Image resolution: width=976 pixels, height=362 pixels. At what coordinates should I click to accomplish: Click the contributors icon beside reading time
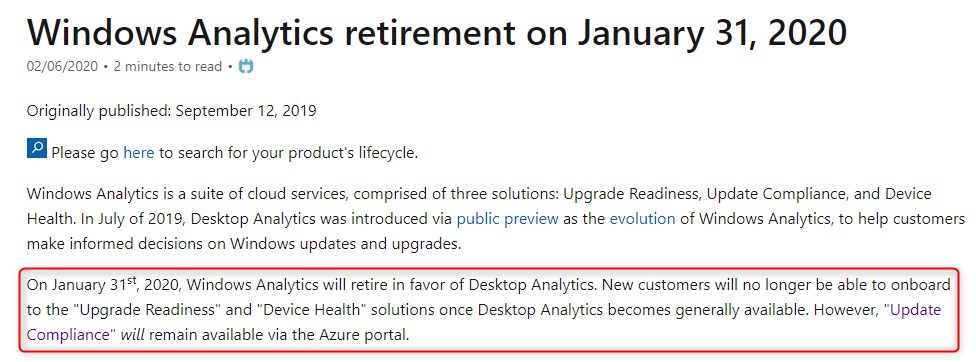246,66
